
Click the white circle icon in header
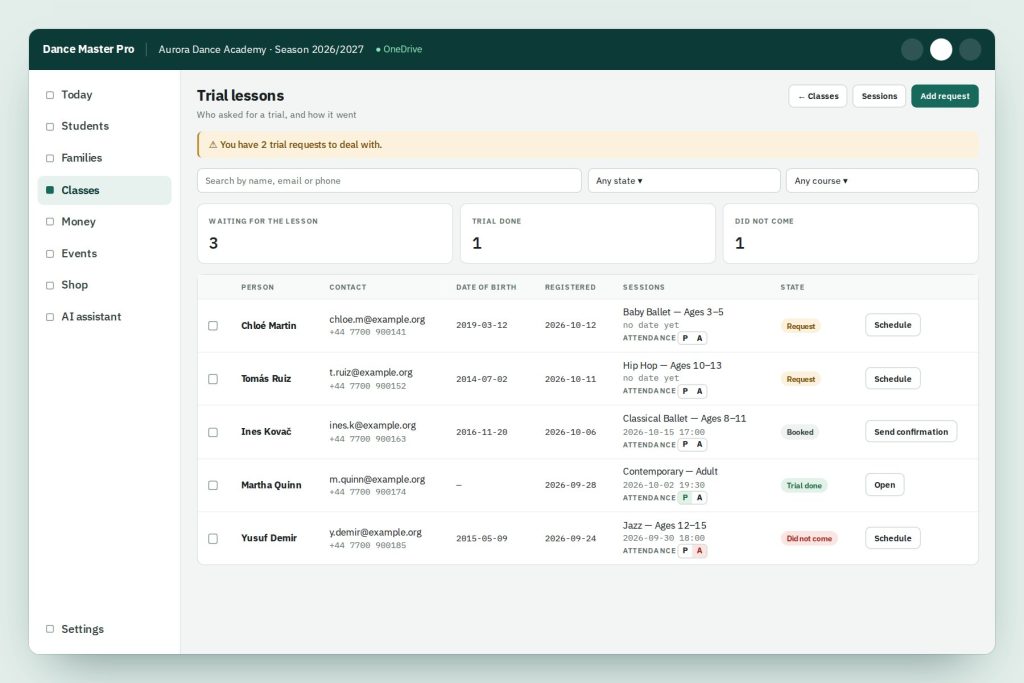tap(940, 50)
